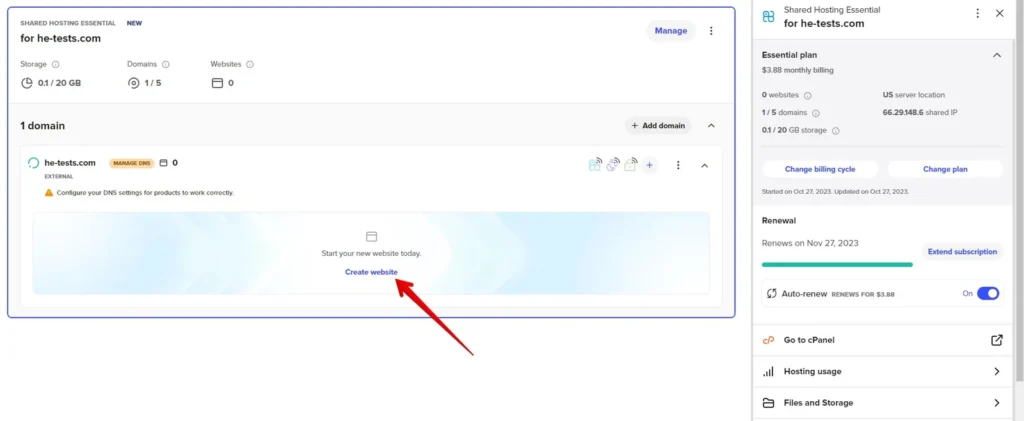Click the cPanel logo icon
Image resolution: width=1024 pixels, height=421 pixels.
click(x=769, y=340)
